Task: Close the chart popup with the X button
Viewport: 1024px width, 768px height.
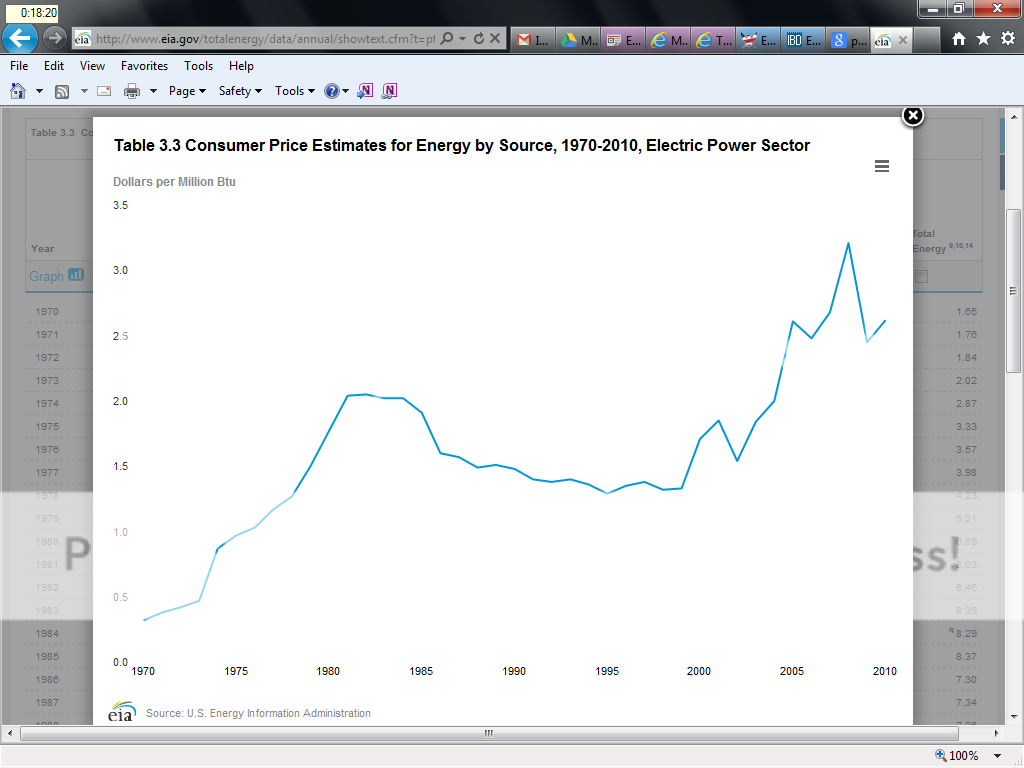Action: 912,116
